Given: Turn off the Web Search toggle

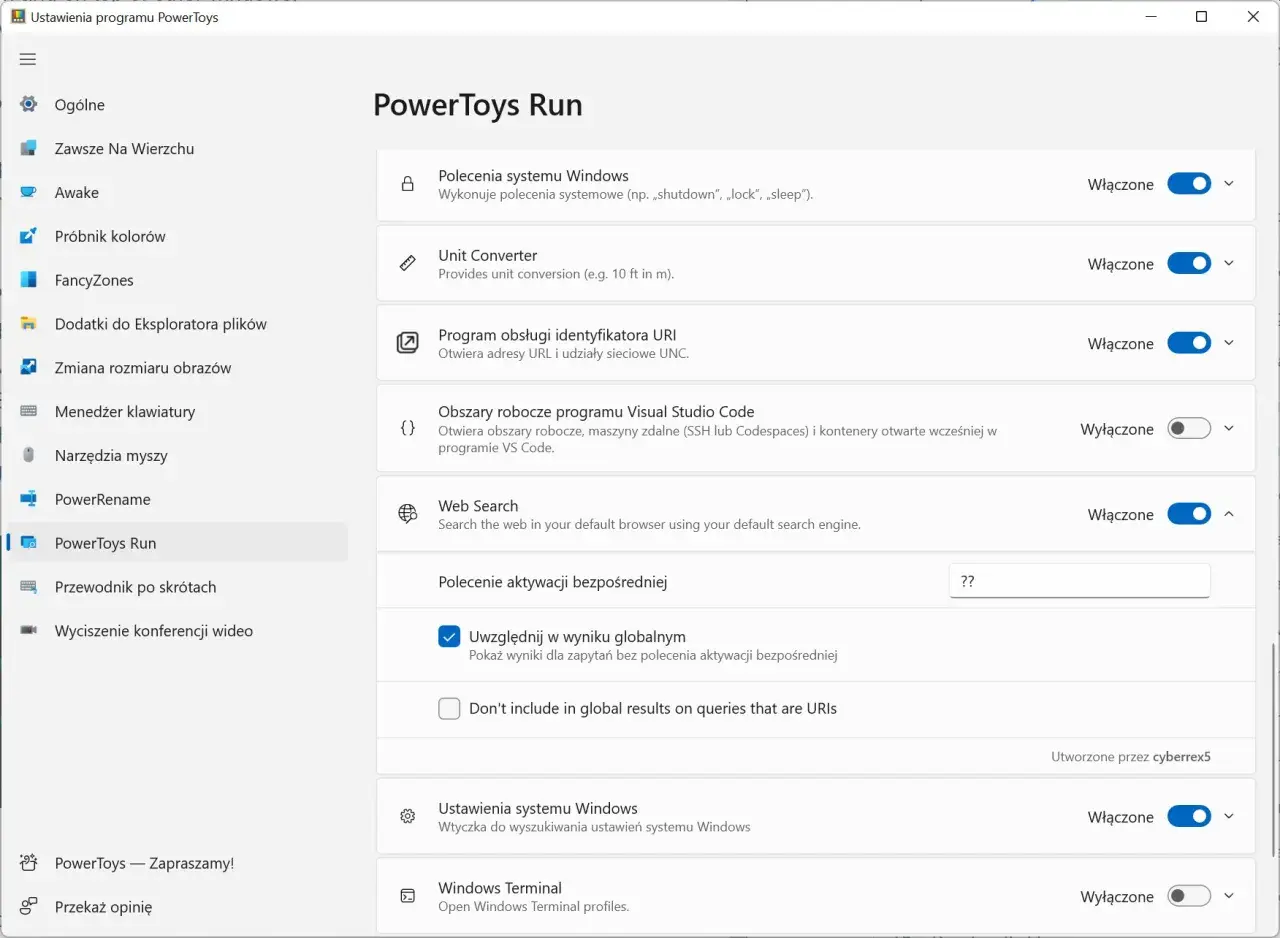Looking at the screenshot, I should [x=1189, y=514].
